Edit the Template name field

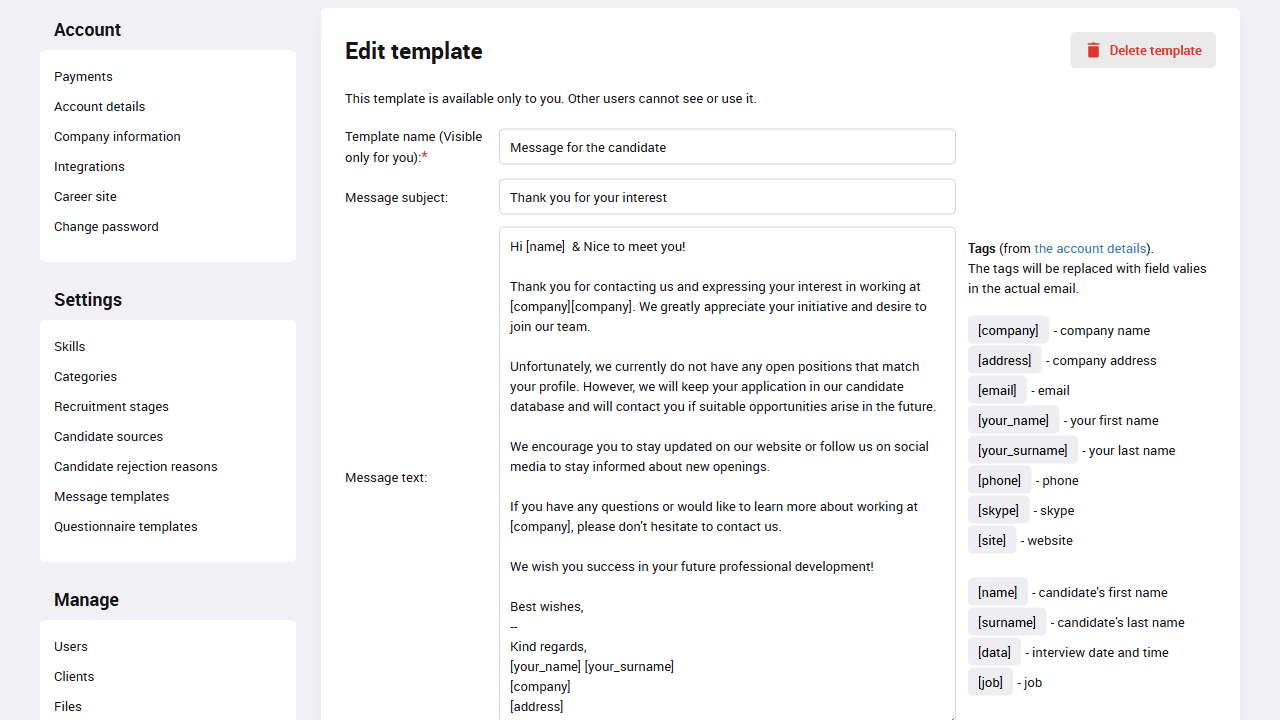(x=727, y=146)
